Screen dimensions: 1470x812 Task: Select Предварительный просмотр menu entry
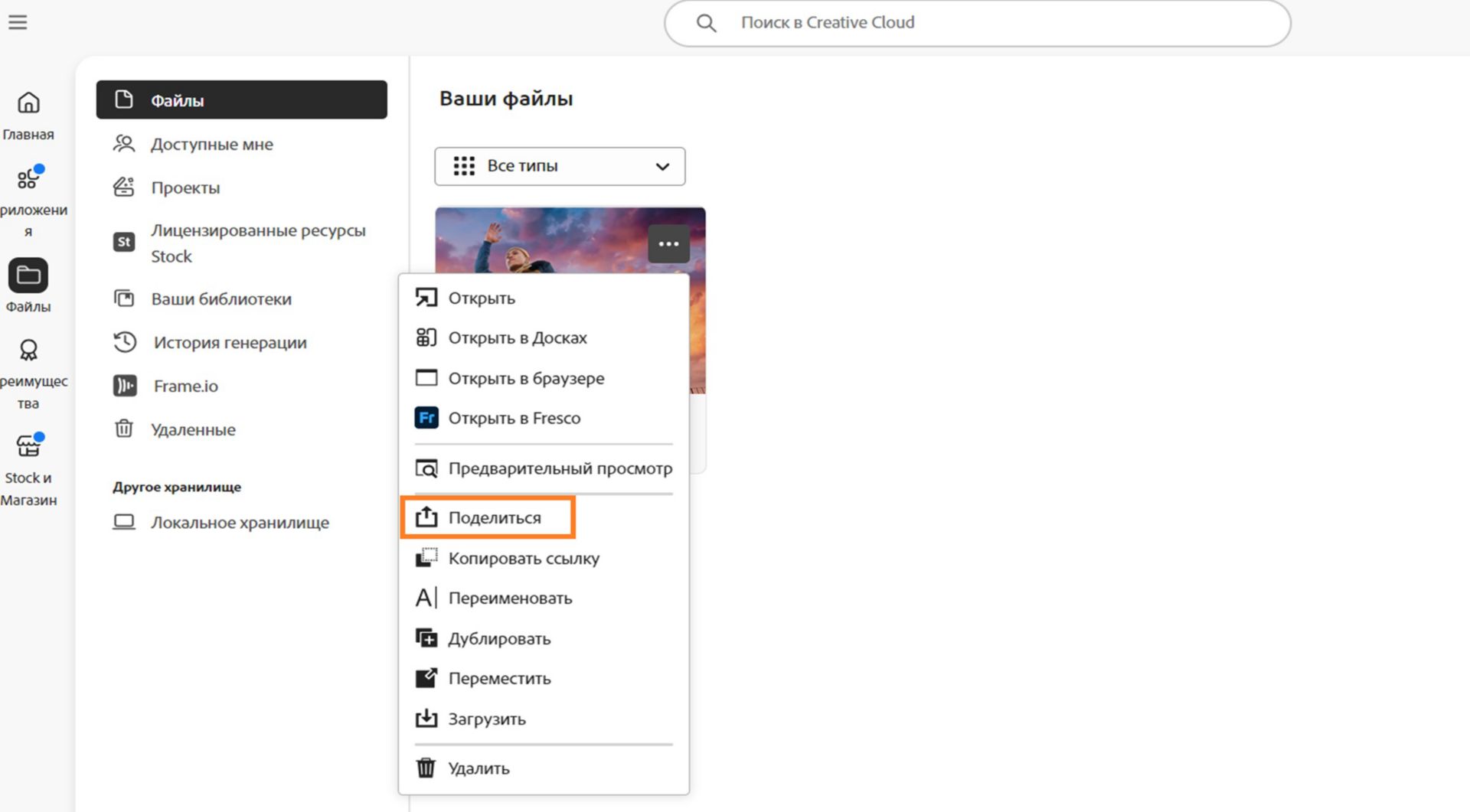click(544, 468)
